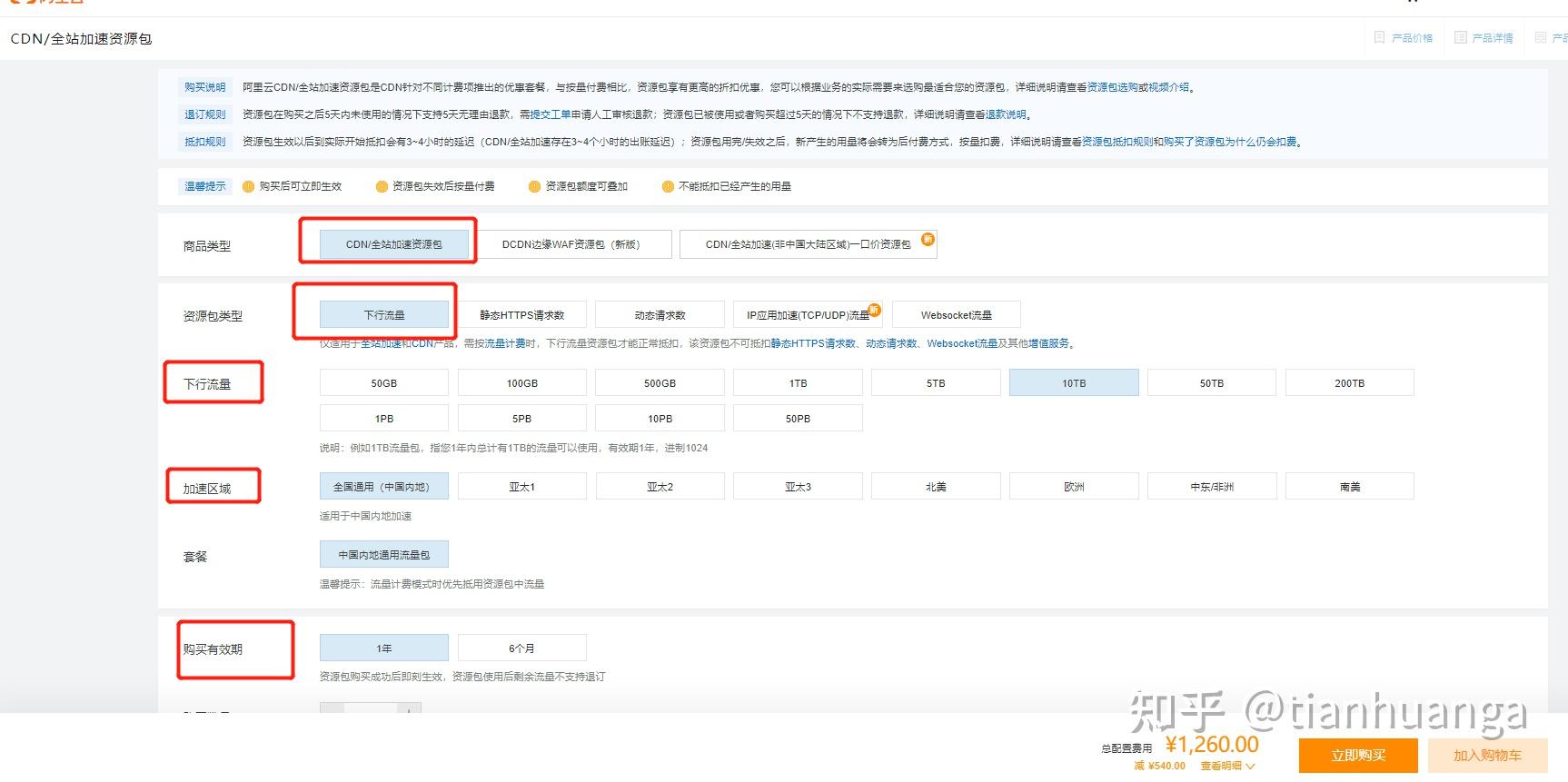Select 欧洲 acceleration region
This screenshot has width=1568, height=782.
click(x=1074, y=487)
